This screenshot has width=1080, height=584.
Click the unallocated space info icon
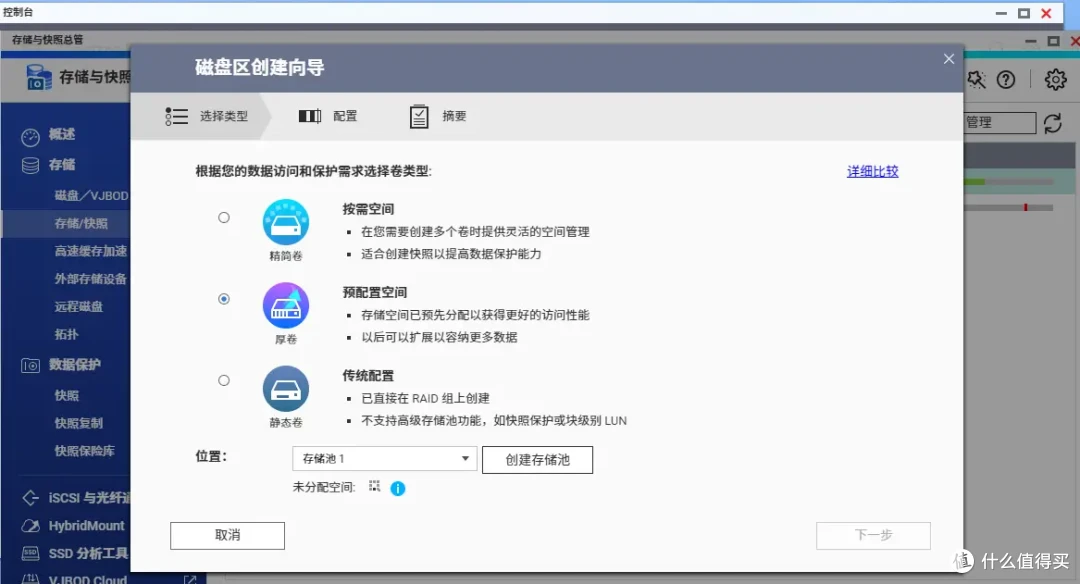398,488
